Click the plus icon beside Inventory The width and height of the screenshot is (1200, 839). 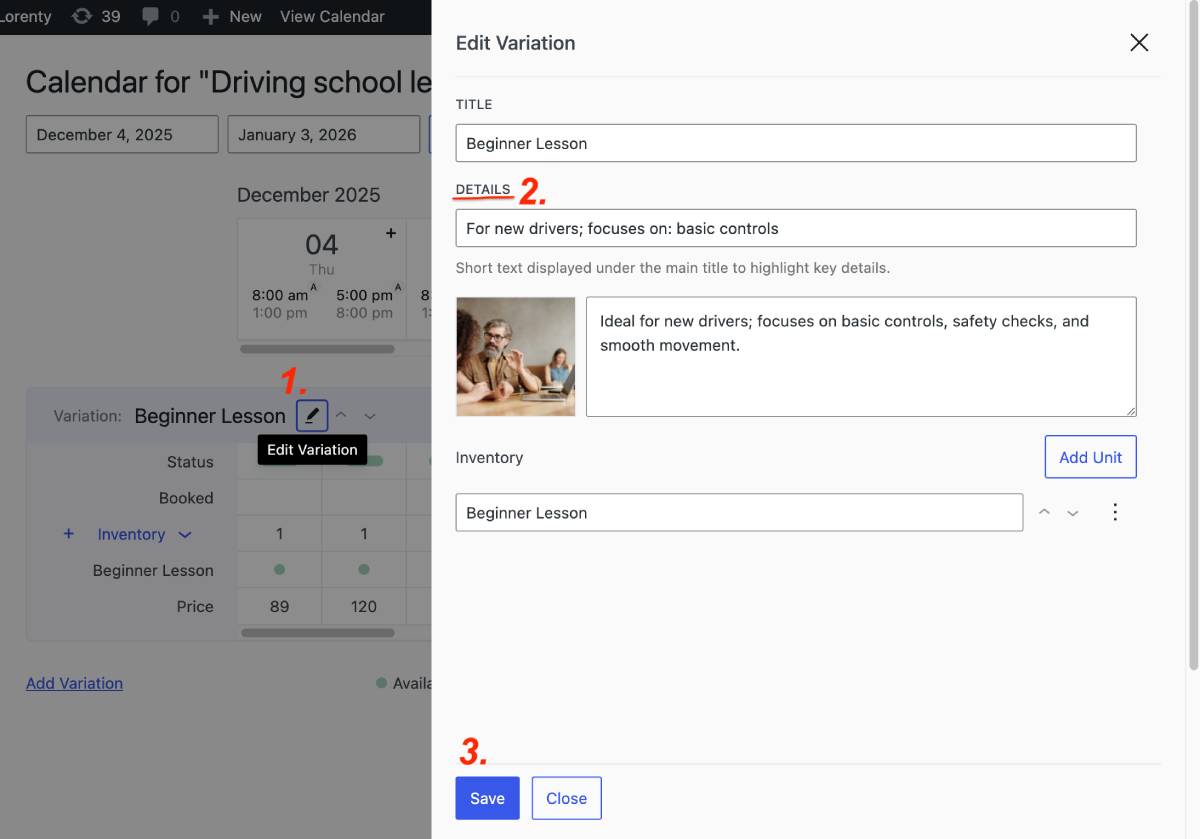[69, 534]
